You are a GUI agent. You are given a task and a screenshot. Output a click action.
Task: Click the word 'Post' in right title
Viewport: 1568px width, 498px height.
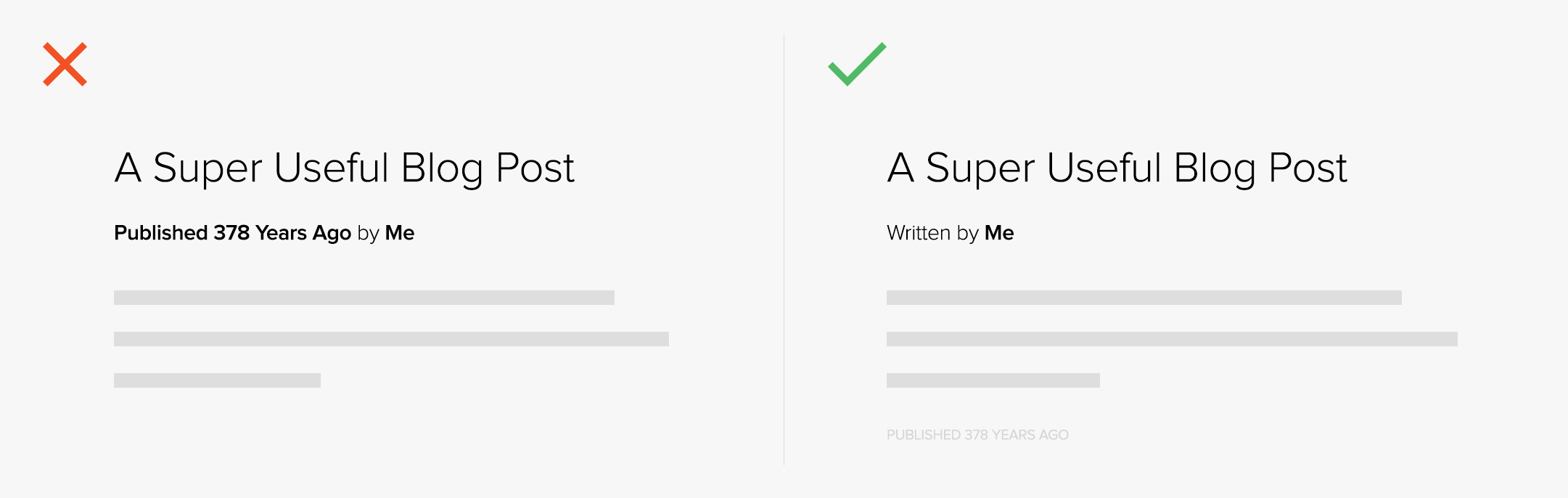(1308, 168)
